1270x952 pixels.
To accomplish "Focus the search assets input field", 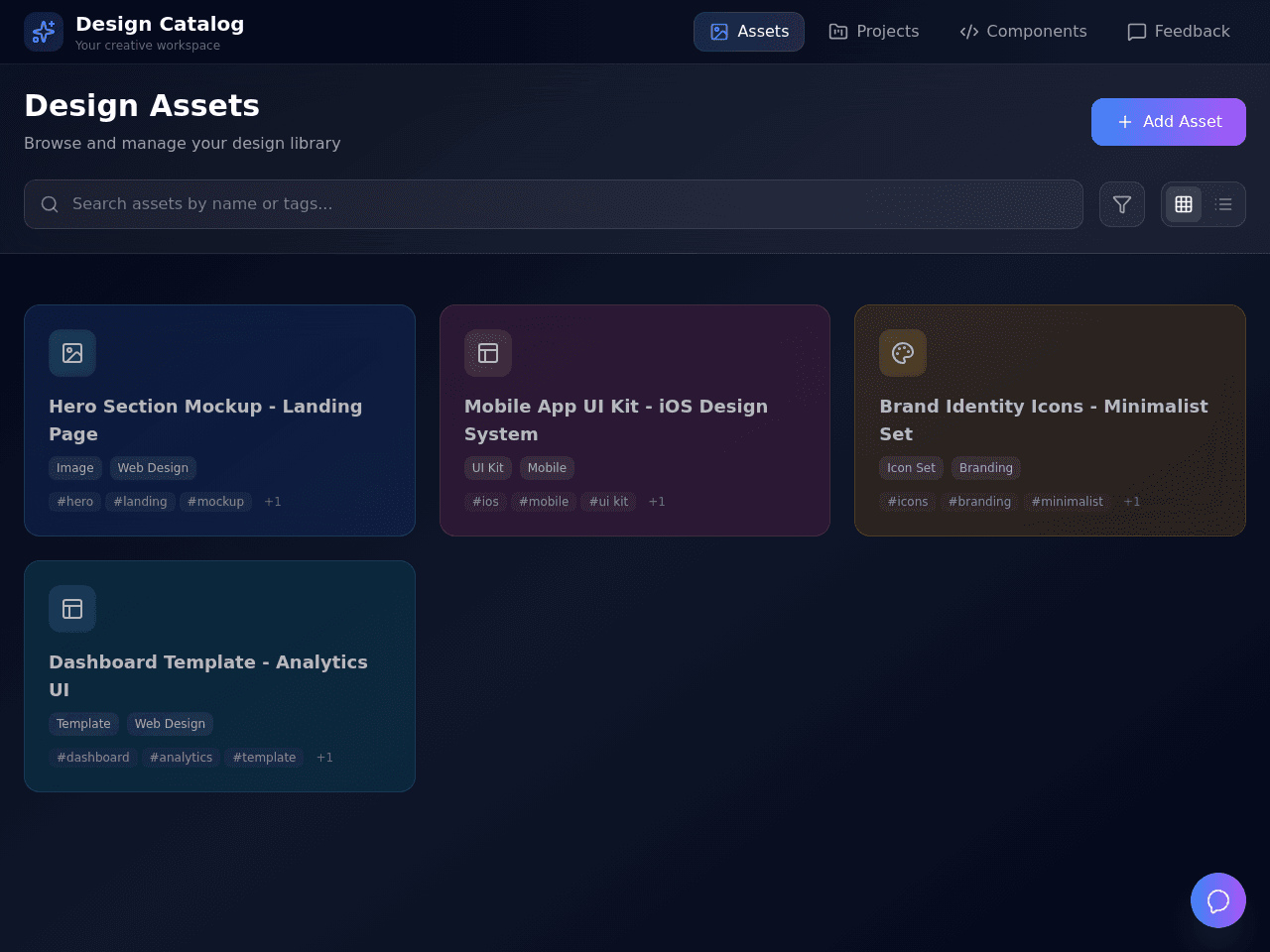I will (x=554, y=204).
